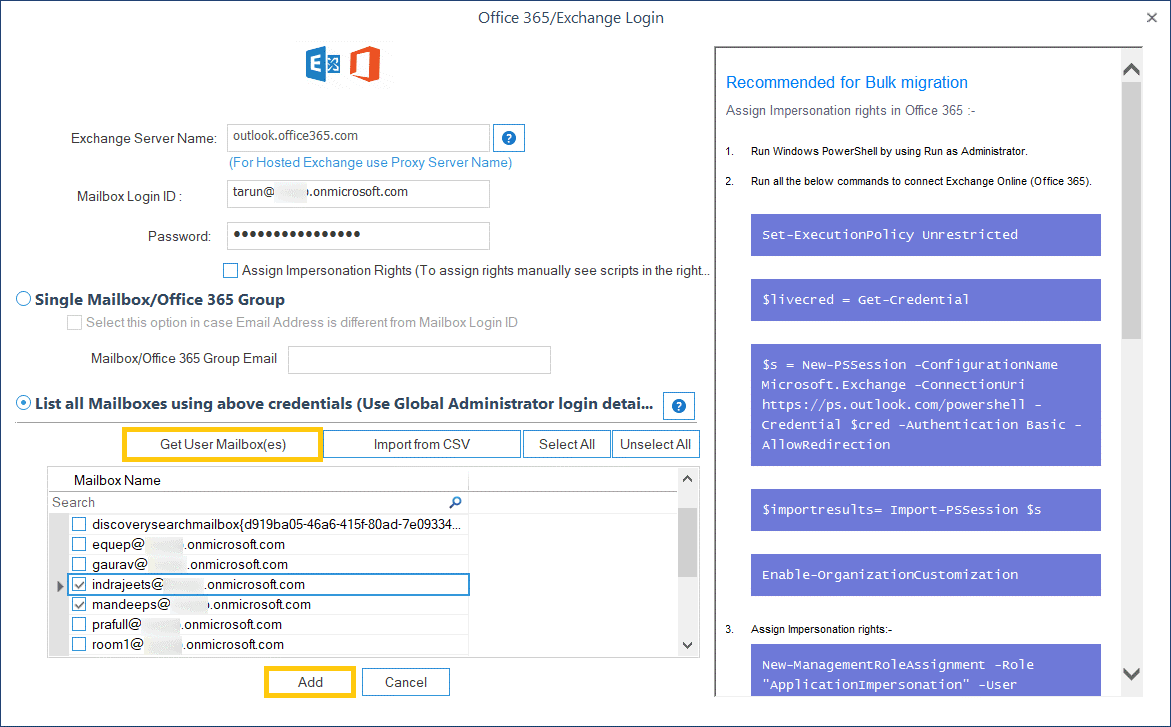1171x727 pixels.
Task: Select the prafull mailbox row text
Action: pos(187,625)
